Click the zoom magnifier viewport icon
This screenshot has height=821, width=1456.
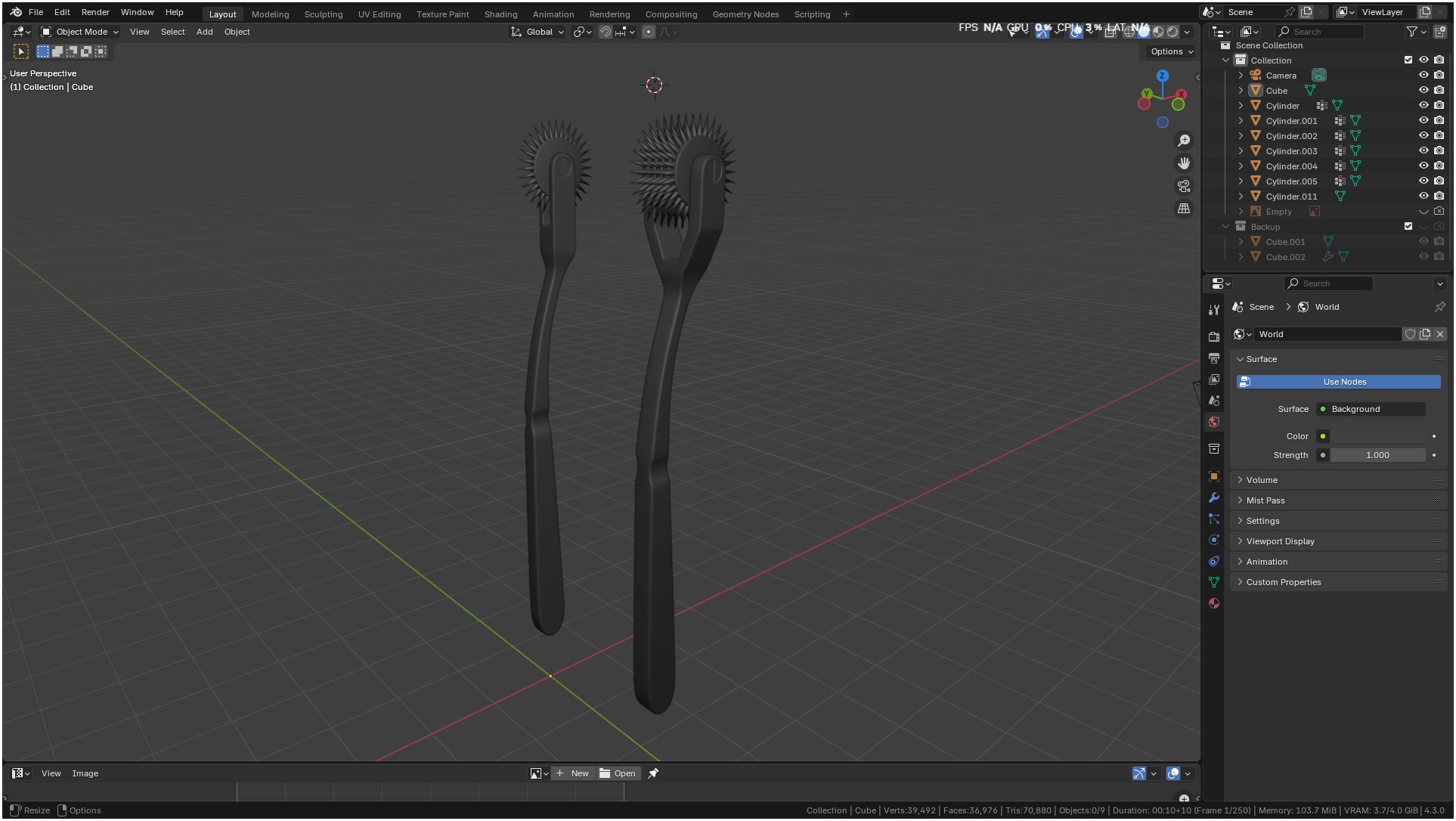[x=1184, y=141]
